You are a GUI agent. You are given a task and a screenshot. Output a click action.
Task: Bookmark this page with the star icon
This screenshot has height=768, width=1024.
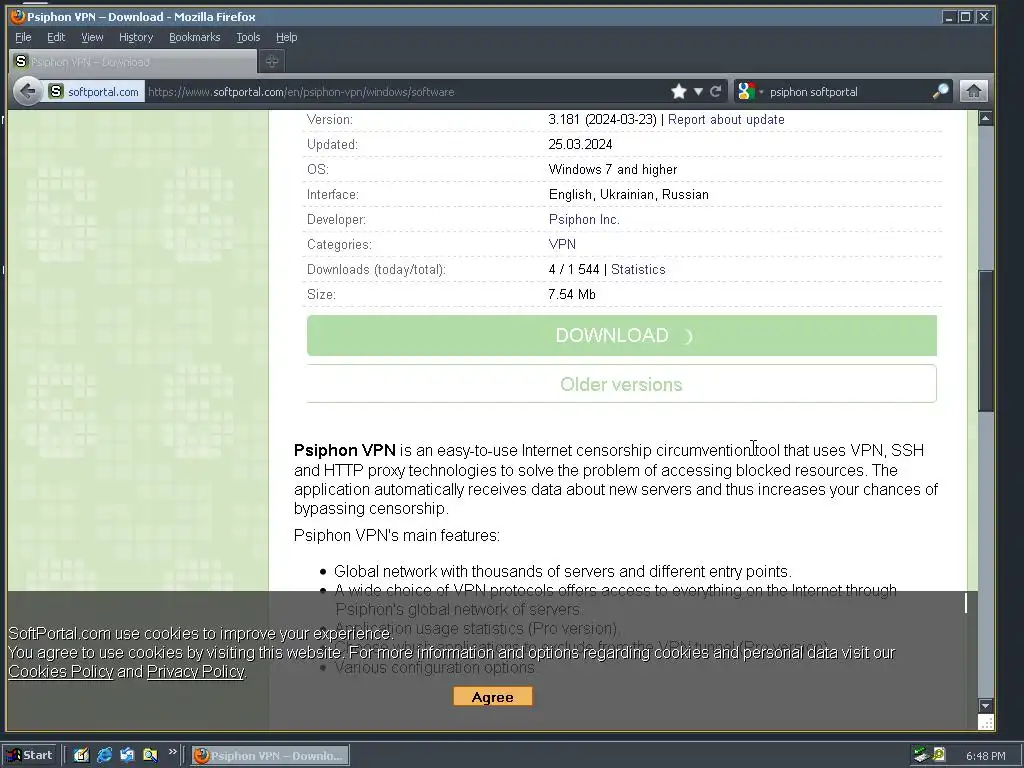point(679,91)
